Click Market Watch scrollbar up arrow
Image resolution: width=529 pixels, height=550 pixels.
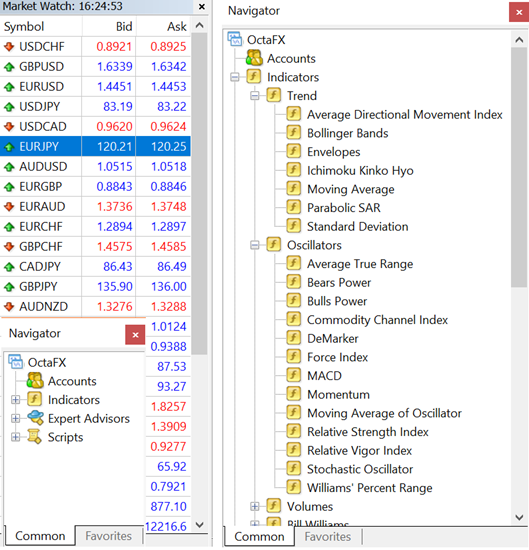(x=200, y=25)
